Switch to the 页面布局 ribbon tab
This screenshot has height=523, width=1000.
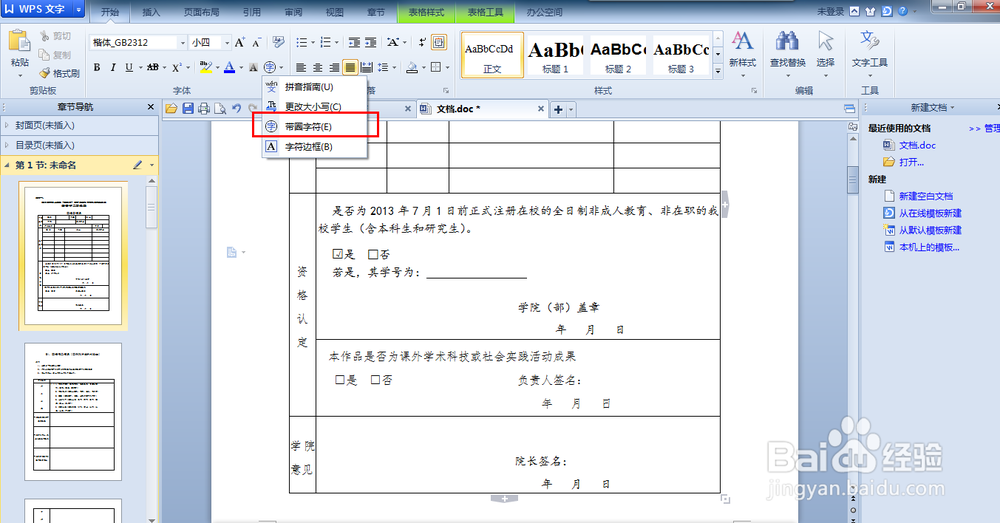(202, 12)
